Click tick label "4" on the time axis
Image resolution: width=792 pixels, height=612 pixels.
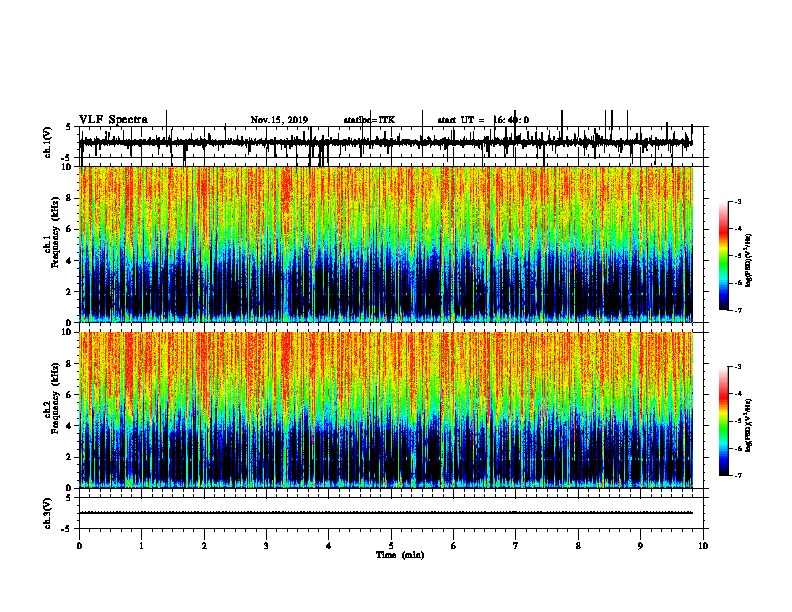[x=329, y=546]
